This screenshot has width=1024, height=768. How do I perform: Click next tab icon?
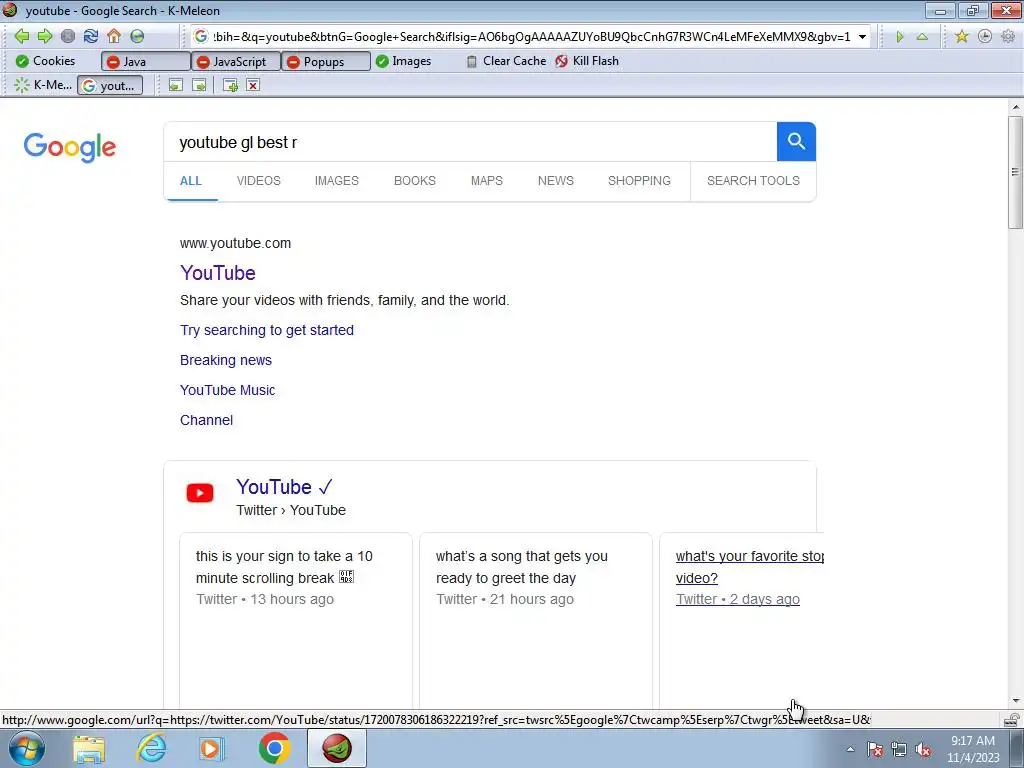[199, 85]
